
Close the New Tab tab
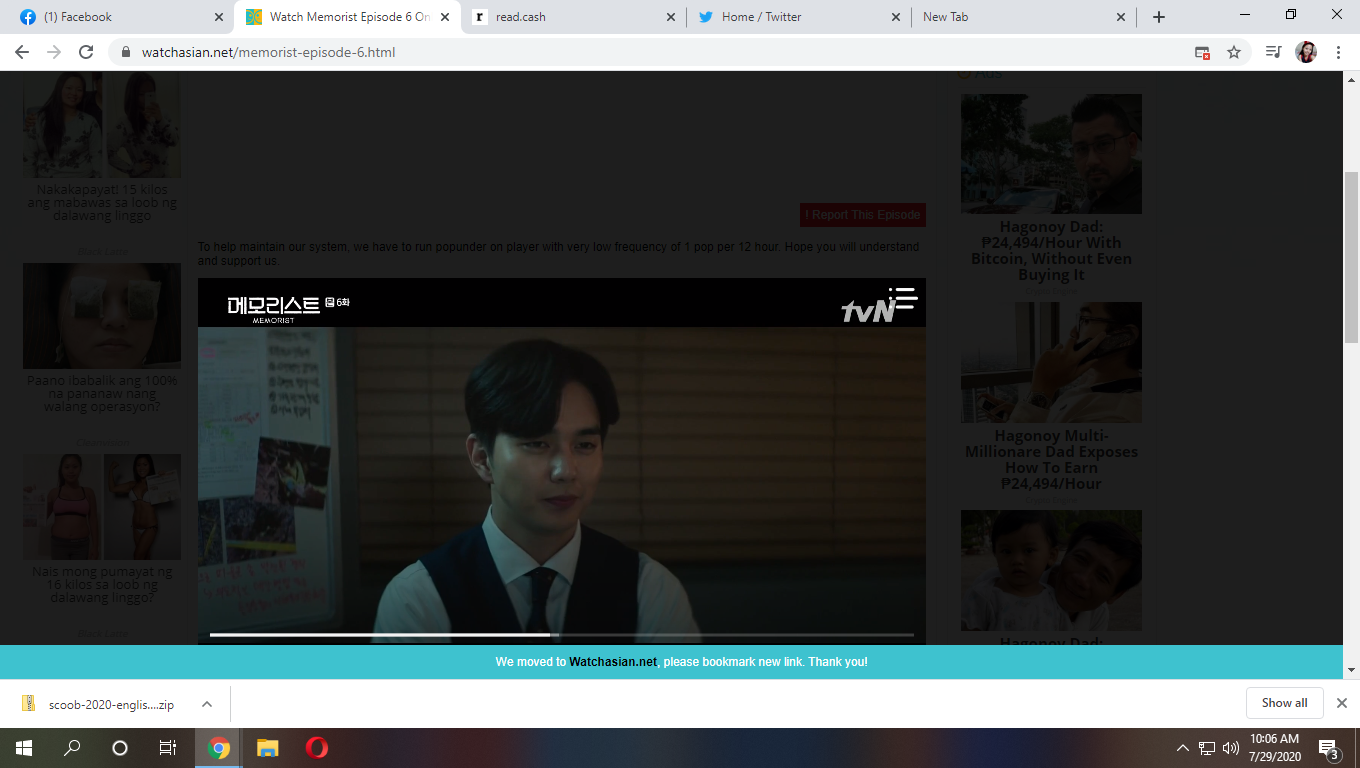pyautogui.click(x=1121, y=17)
